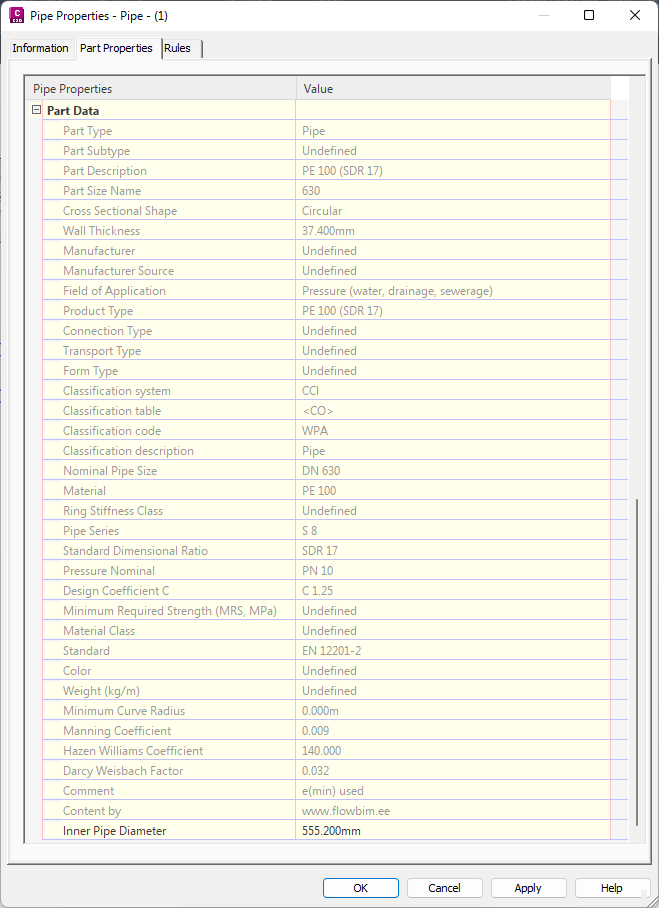659x908 pixels.
Task: Click the Minimum Required Strength row label
Action: 170,610
